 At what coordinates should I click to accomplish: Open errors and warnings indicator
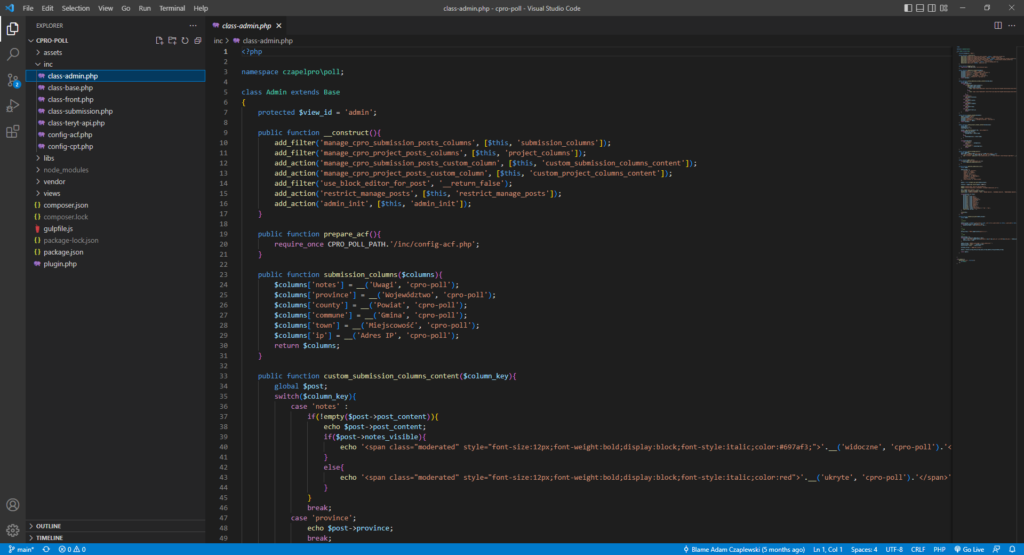72,550
